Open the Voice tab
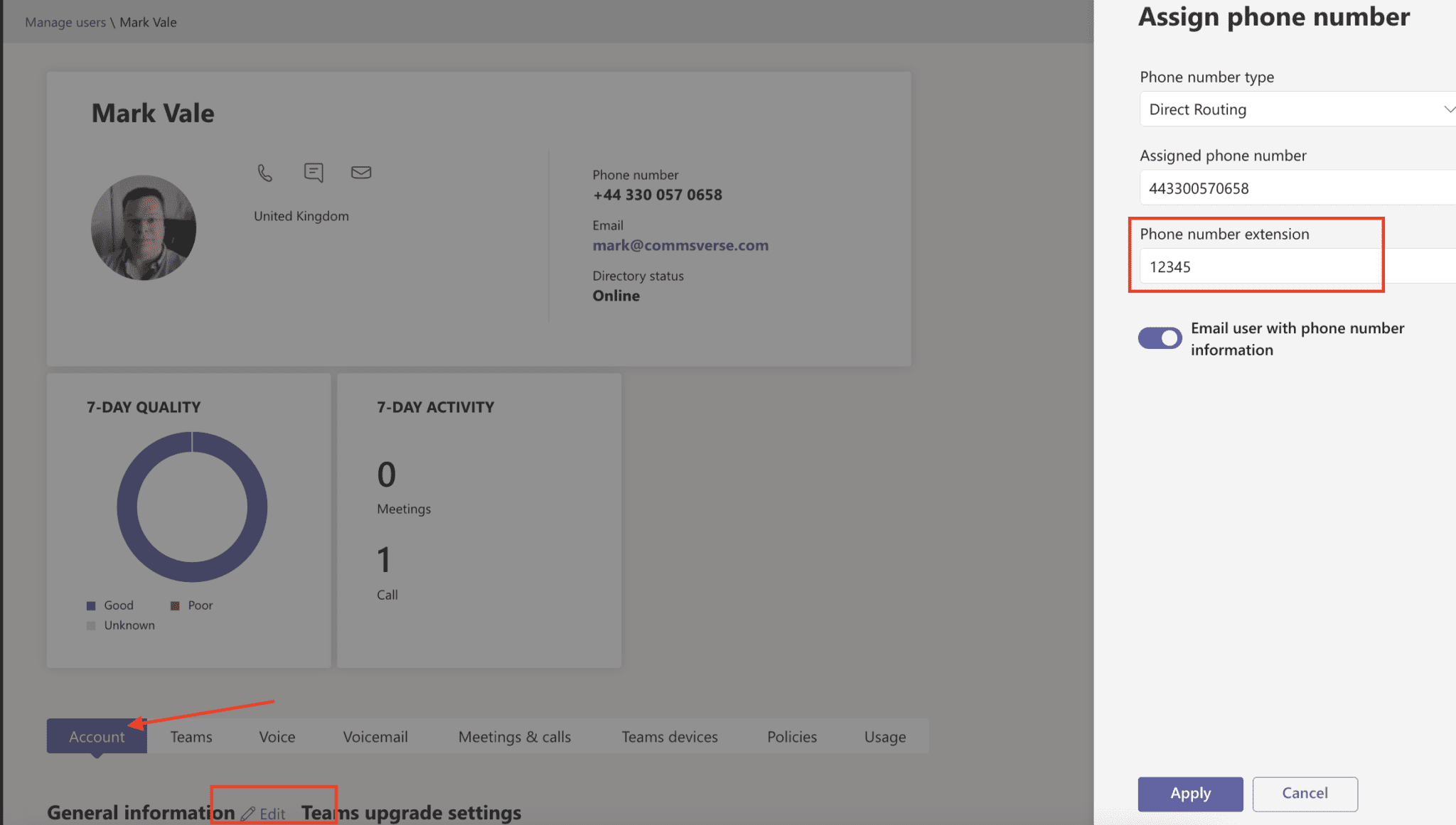The image size is (1456, 825). click(x=277, y=737)
